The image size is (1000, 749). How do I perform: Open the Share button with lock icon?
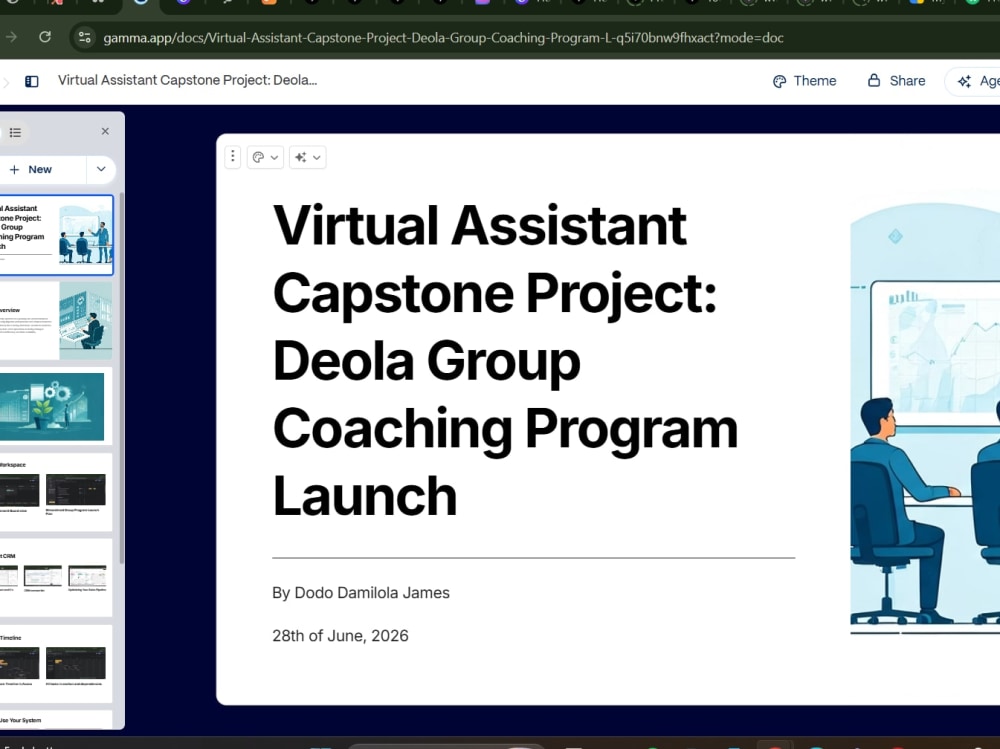[x=896, y=81]
